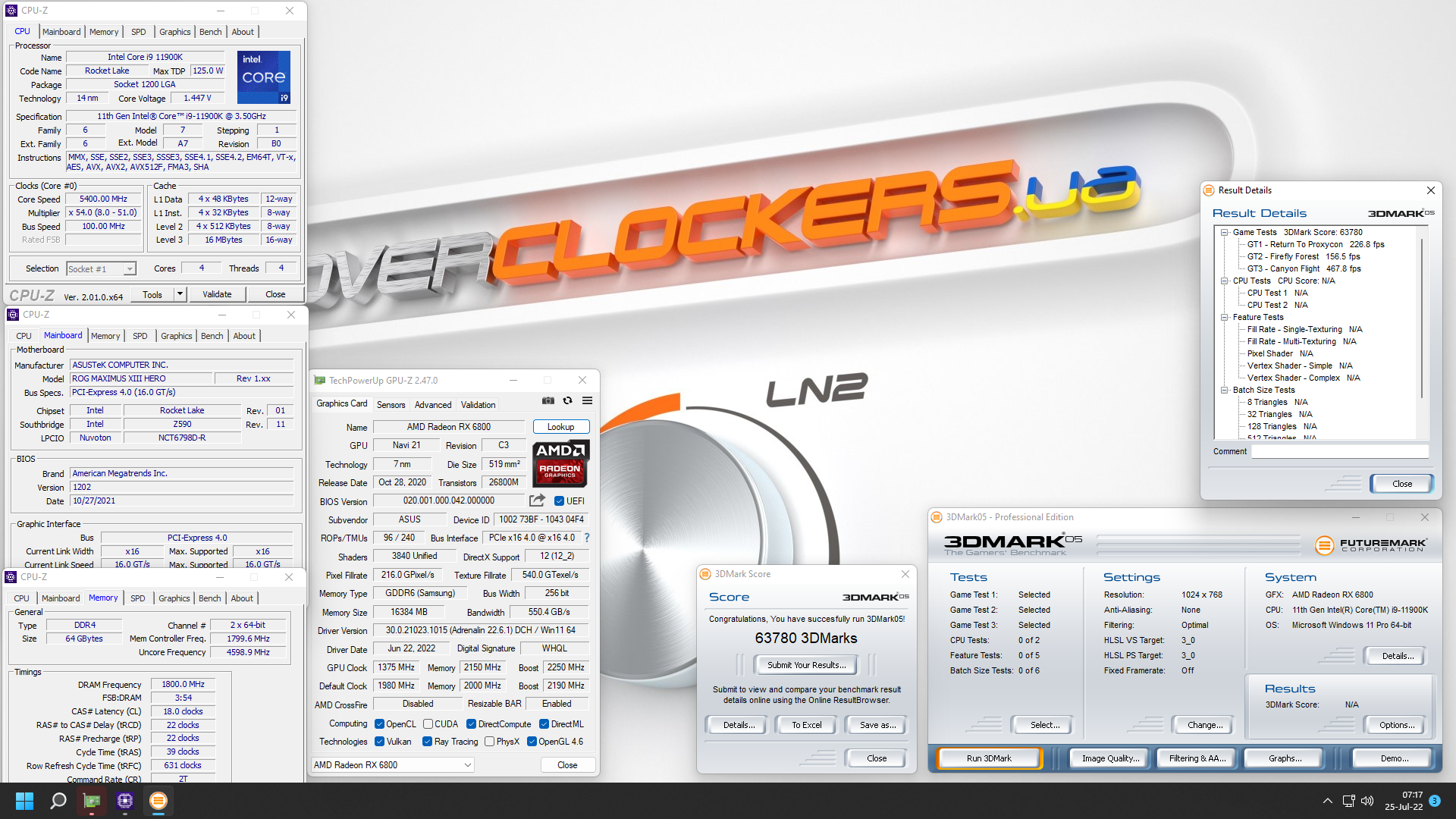Viewport: 1456px width, 819px height.
Task: Click Intel Core i9 logo in CPU-Z
Action: click(x=264, y=77)
